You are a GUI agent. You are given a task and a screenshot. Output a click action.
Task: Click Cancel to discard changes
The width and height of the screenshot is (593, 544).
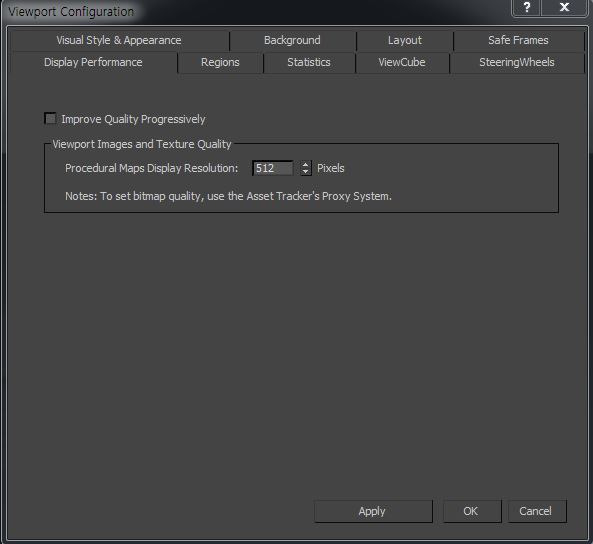point(536,511)
